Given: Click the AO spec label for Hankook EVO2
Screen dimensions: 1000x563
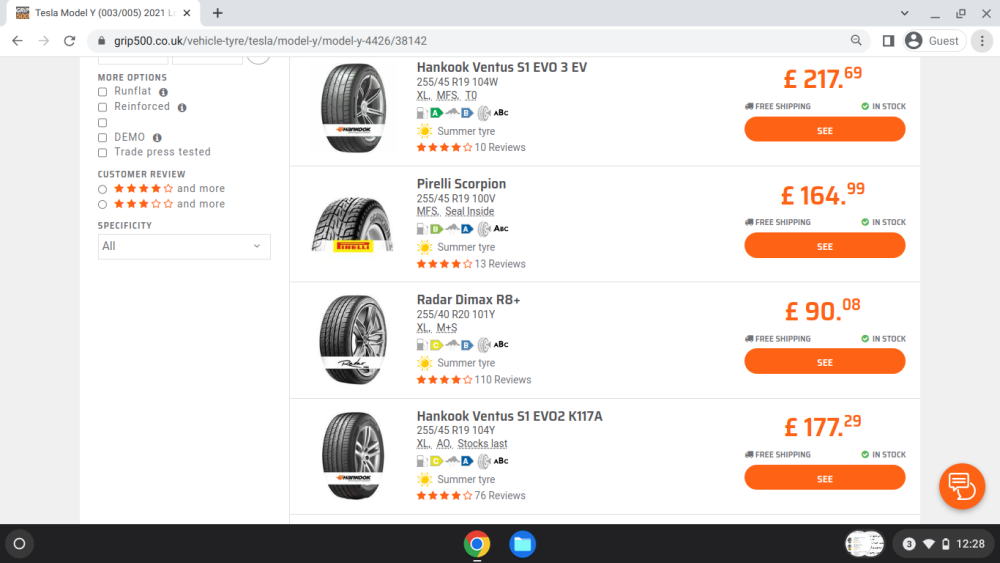Looking at the screenshot, I should [444, 444].
